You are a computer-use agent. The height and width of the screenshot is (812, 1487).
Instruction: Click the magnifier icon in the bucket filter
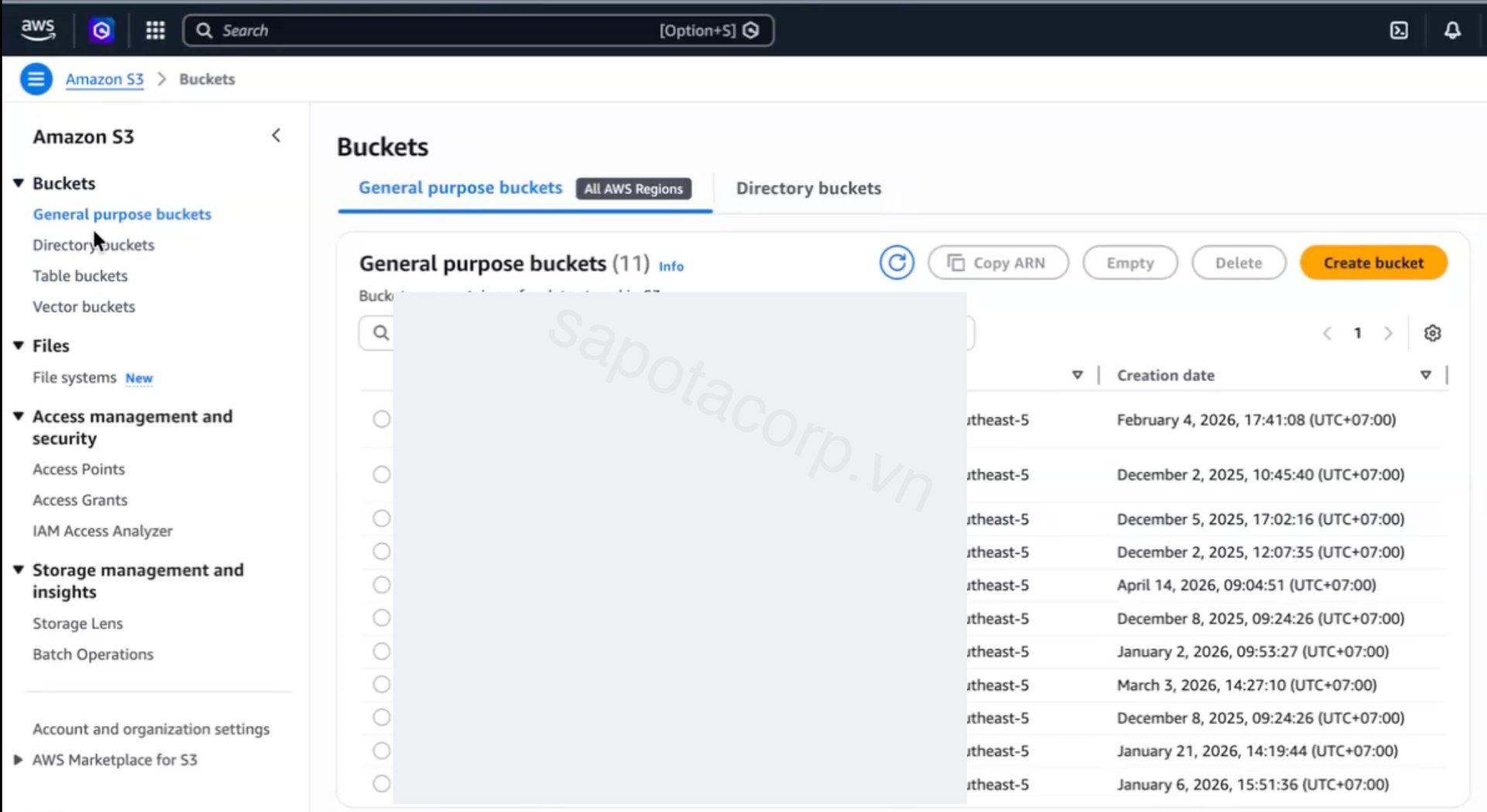point(380,333)
